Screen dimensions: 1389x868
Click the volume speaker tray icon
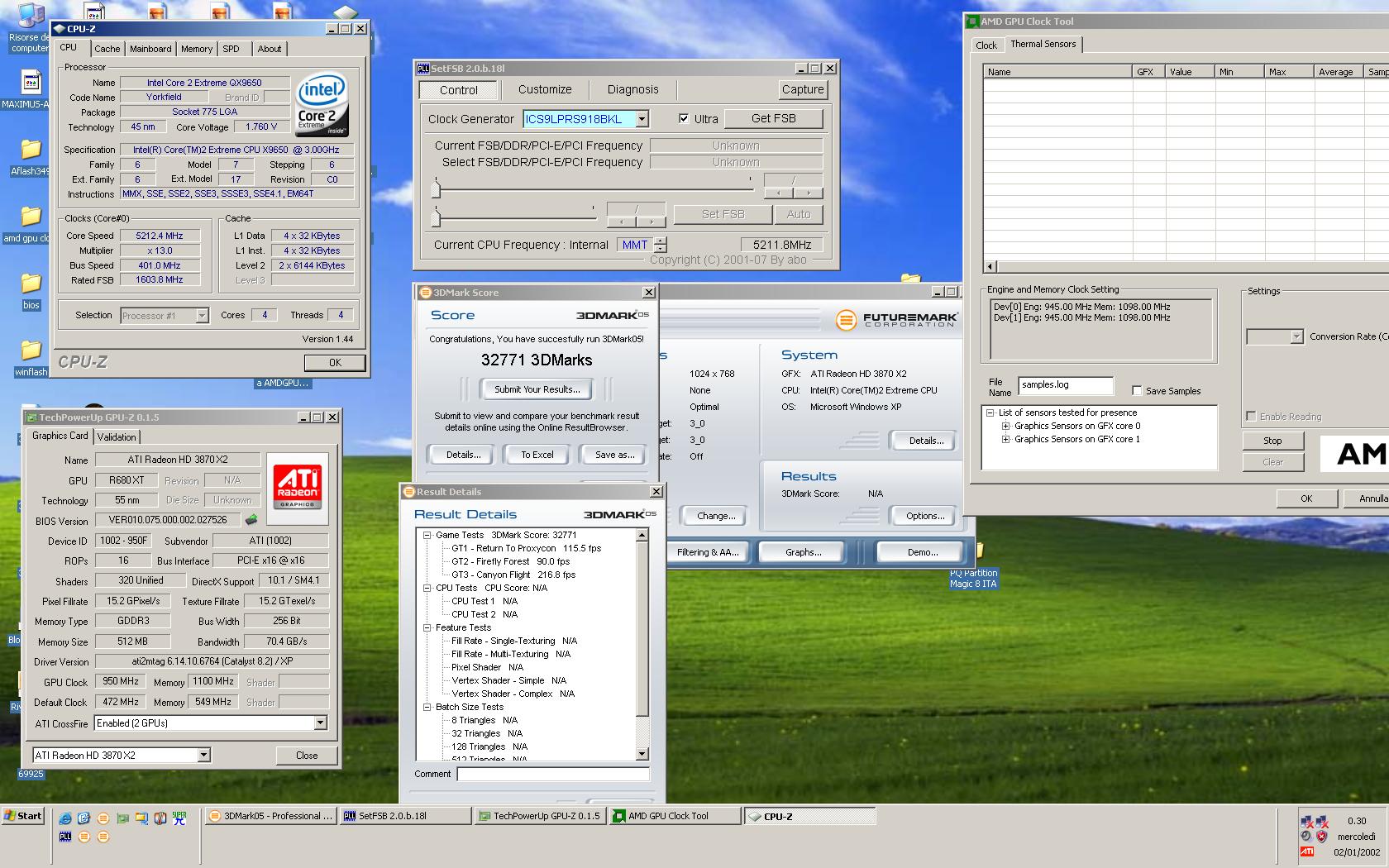pos(1305,837)
